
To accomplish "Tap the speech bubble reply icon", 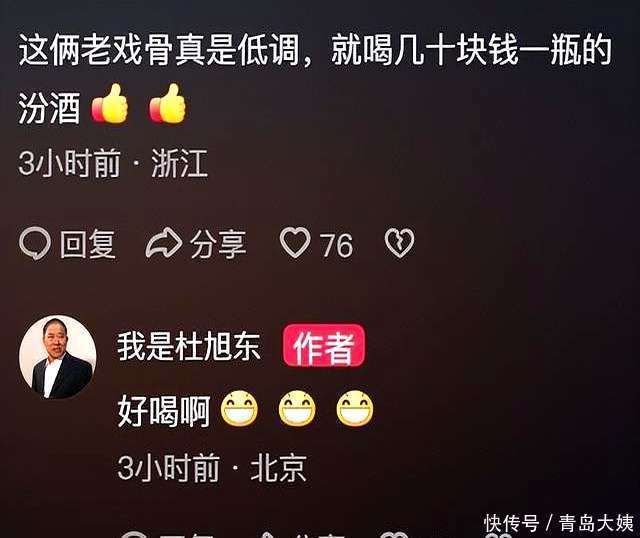I will (35, 244).
